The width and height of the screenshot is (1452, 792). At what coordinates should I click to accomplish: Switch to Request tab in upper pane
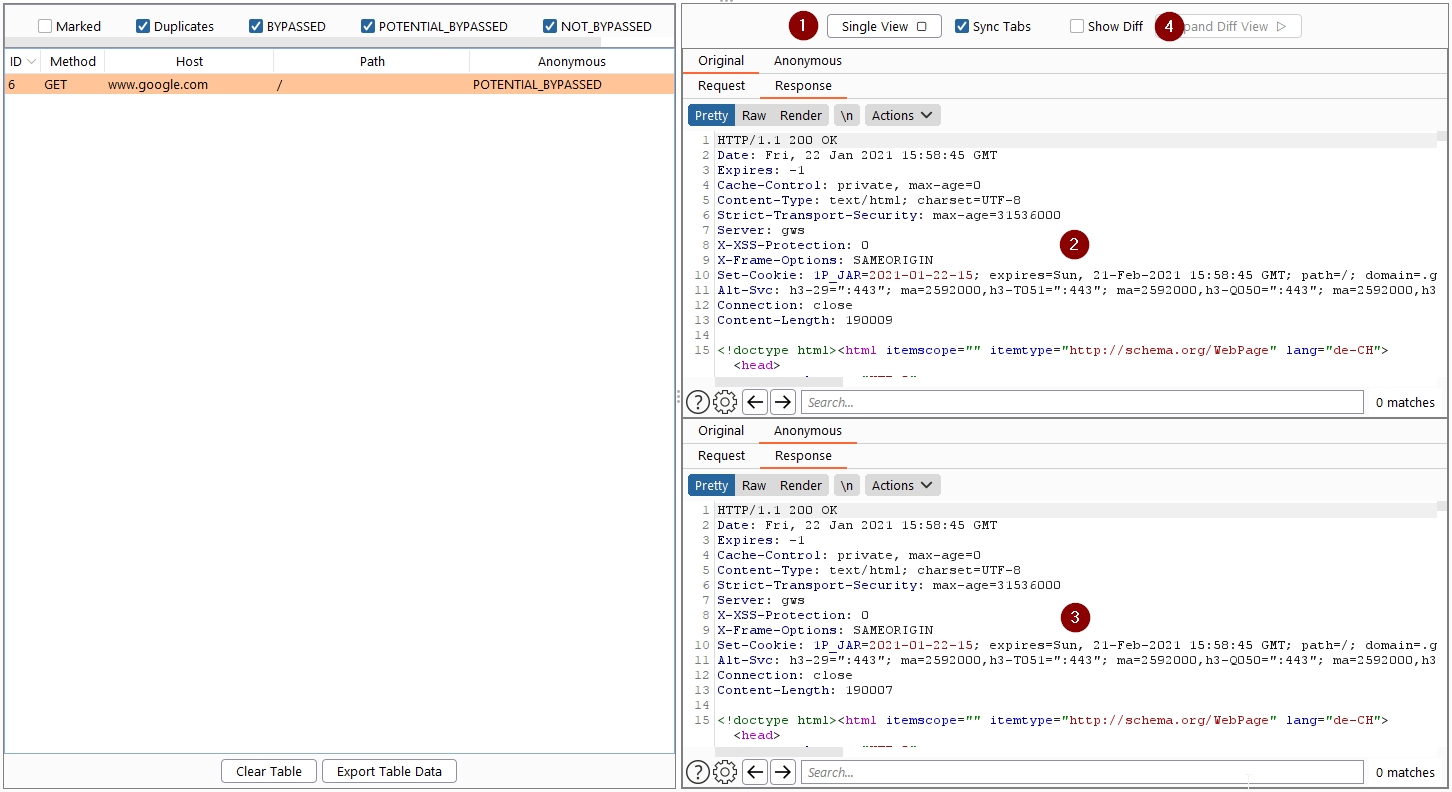[722, 86]
